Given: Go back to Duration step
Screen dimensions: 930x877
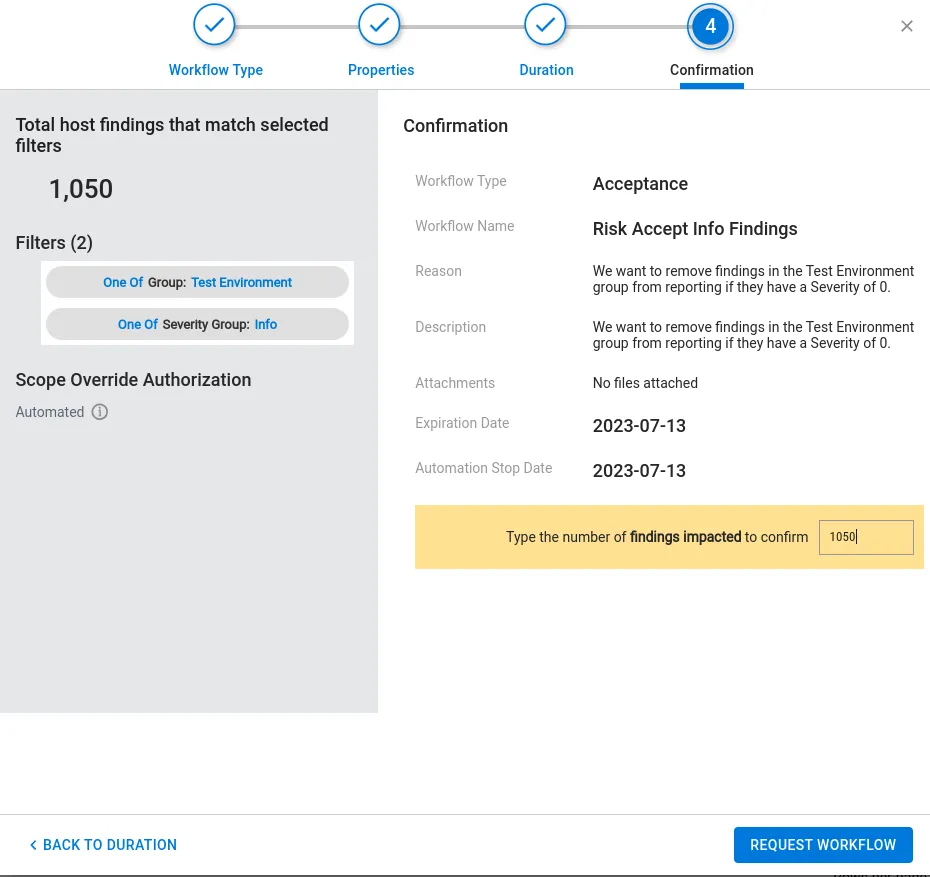Looking at the screenshot, I should [103, 844].
